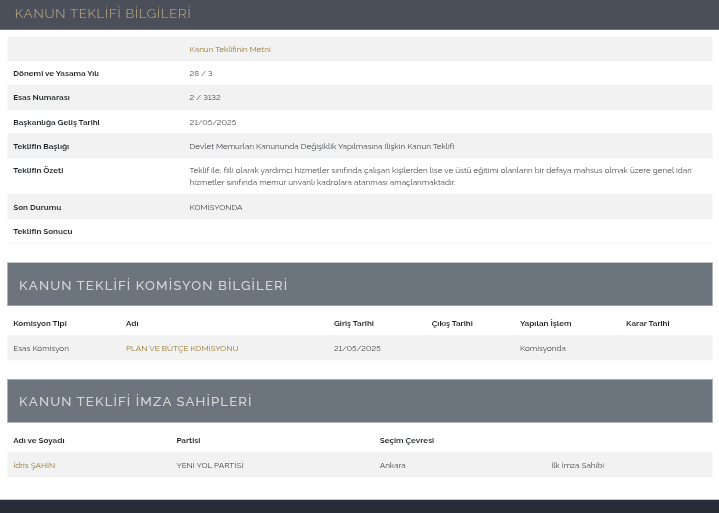This screenshot has width=719, height=513.
Task: Click the KANUN TEKLİFİ İMZA SAHİPLERİ heading
Action: coord(135,401)
